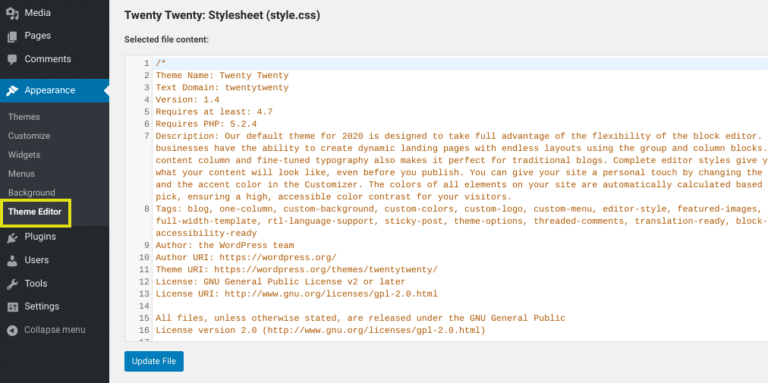The height and width of the screenshot is (383, 768).
Task: Select the Menus submenu item
Action: coord(22,174)
